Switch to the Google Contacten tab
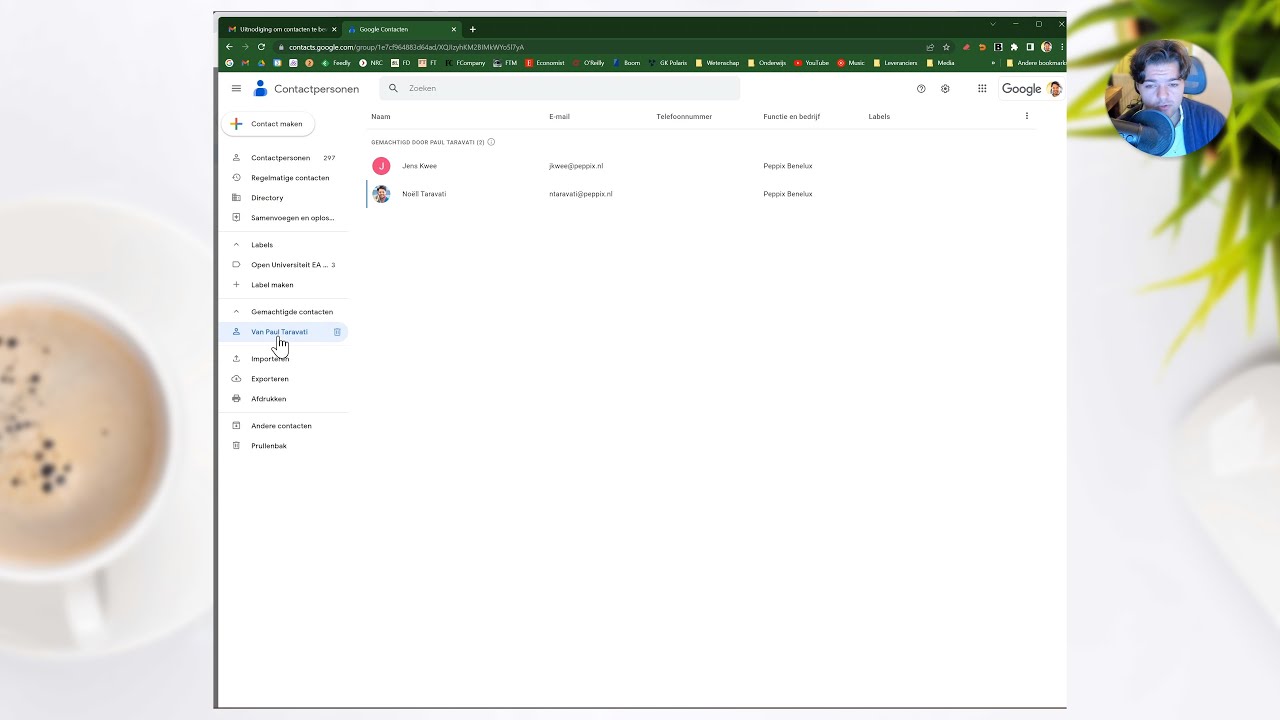1280x720 pixels. [x=401, y=29]
